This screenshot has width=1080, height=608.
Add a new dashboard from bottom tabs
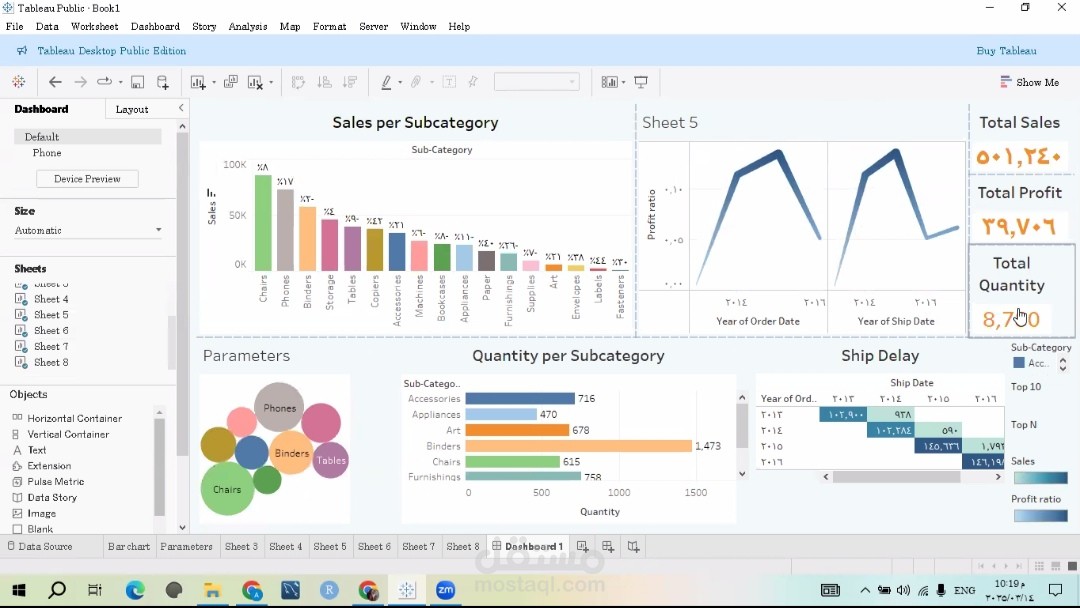coord(608,546)
